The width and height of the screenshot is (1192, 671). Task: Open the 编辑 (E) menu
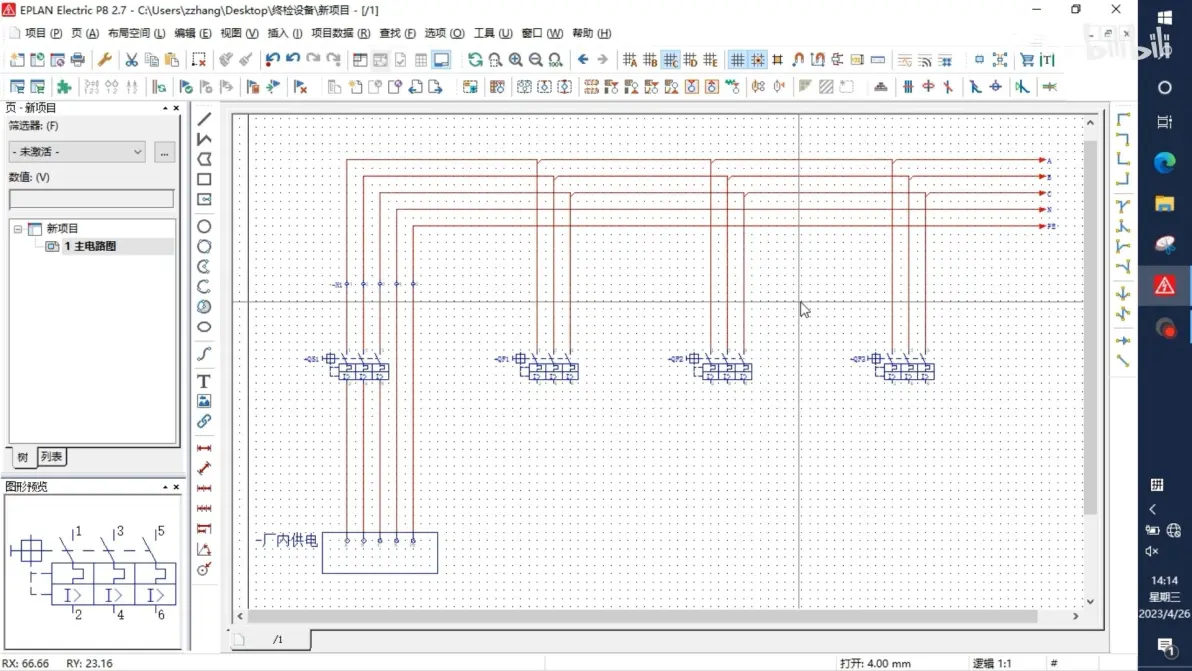(192, 33)
